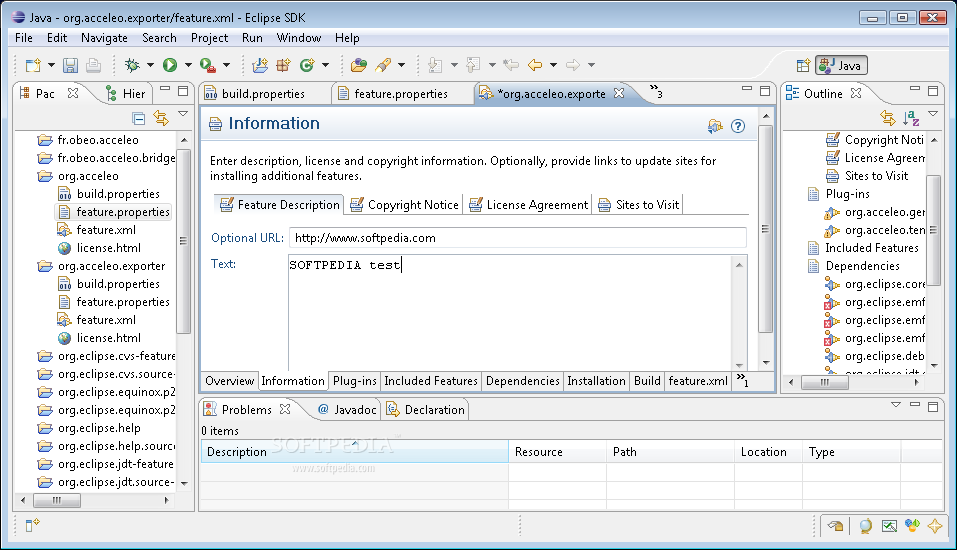Open Package Explorer view menu triangle
The width and height of the screenshot is (957, 550).
pos(183,114)
